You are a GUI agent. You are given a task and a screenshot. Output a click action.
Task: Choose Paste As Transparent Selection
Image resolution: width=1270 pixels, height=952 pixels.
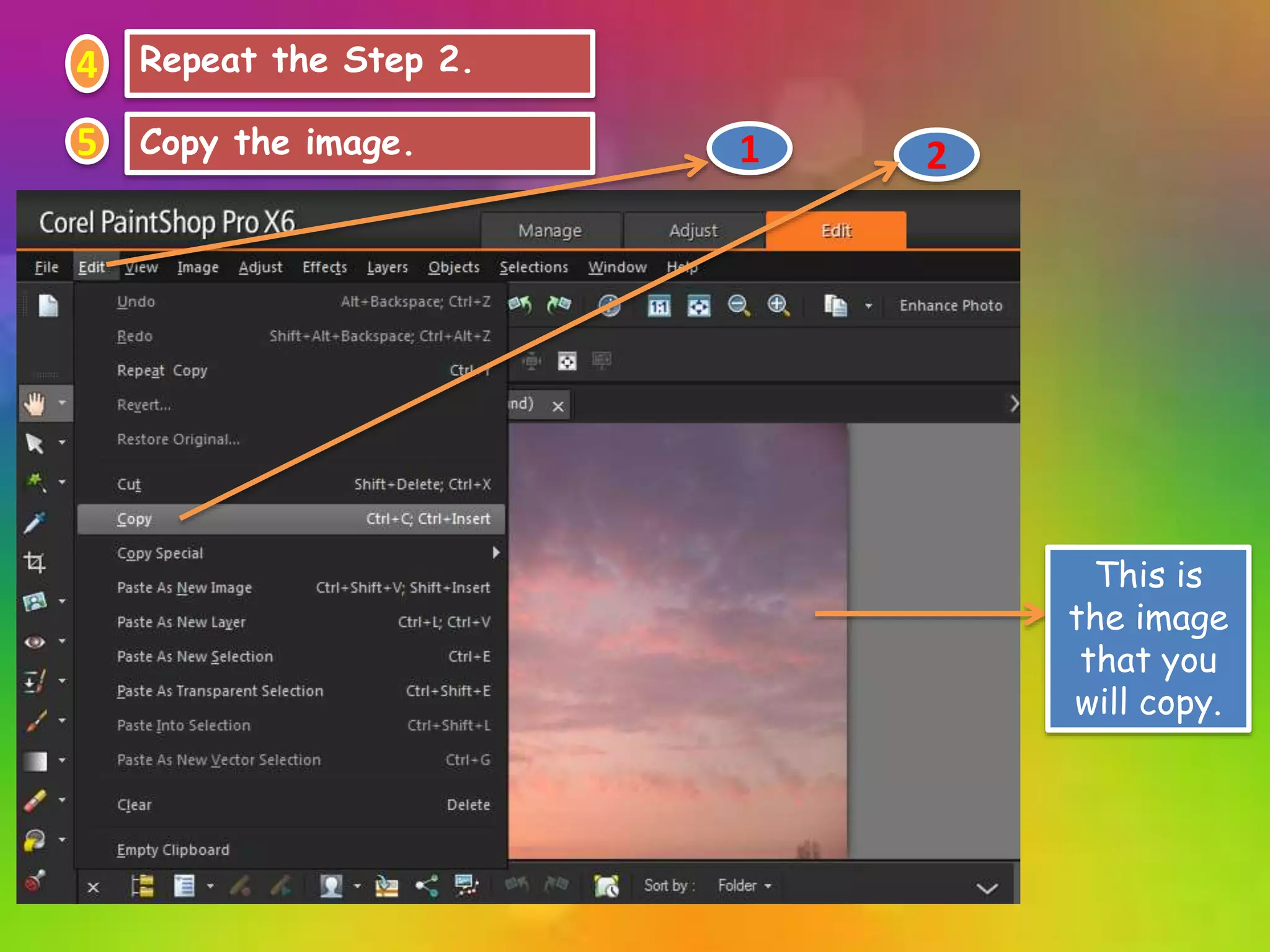pos(291,690)
